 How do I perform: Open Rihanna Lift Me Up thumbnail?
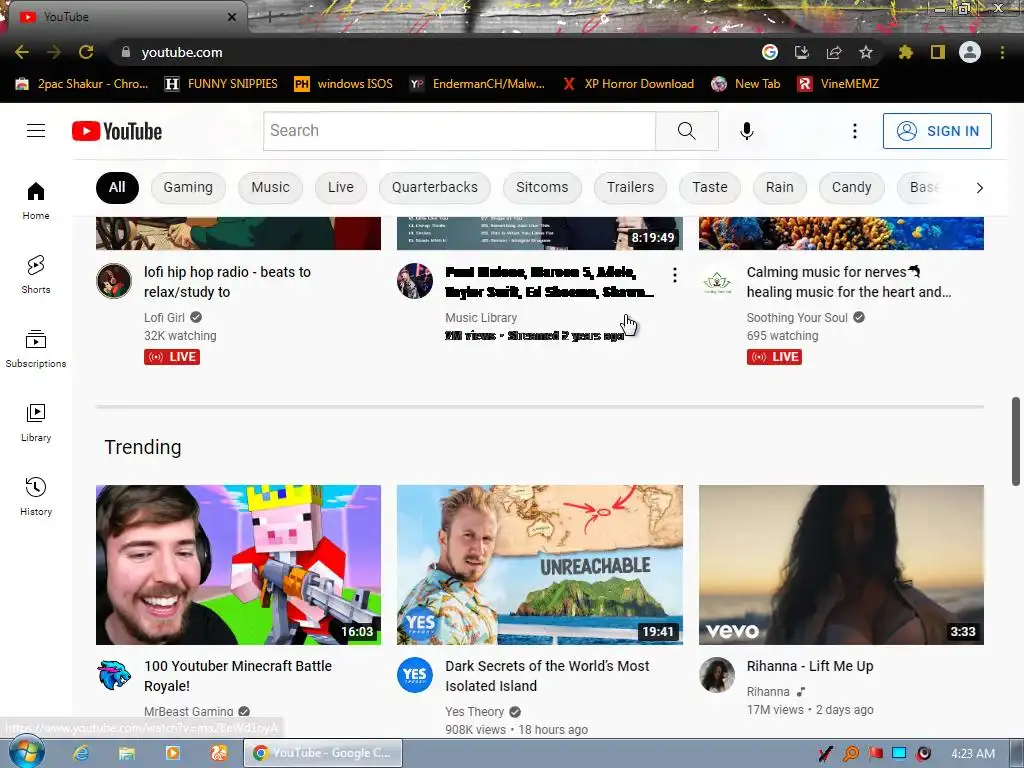tap(841, 565)
